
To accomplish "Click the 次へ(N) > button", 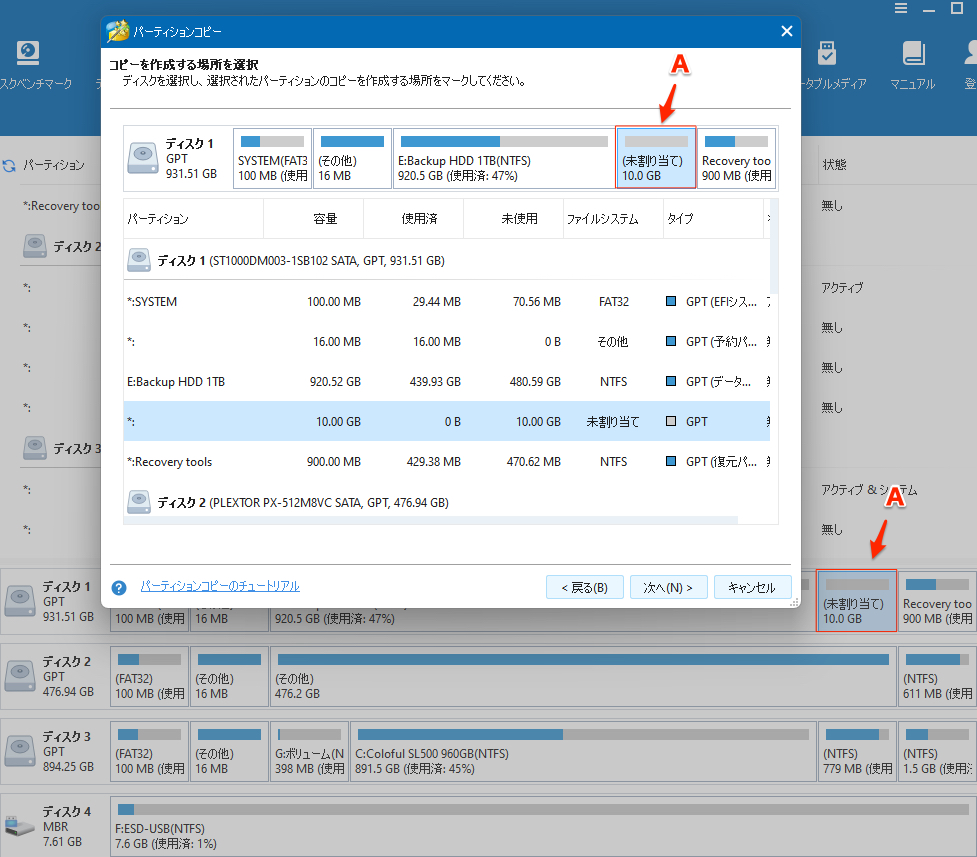I will coord(668,587).
